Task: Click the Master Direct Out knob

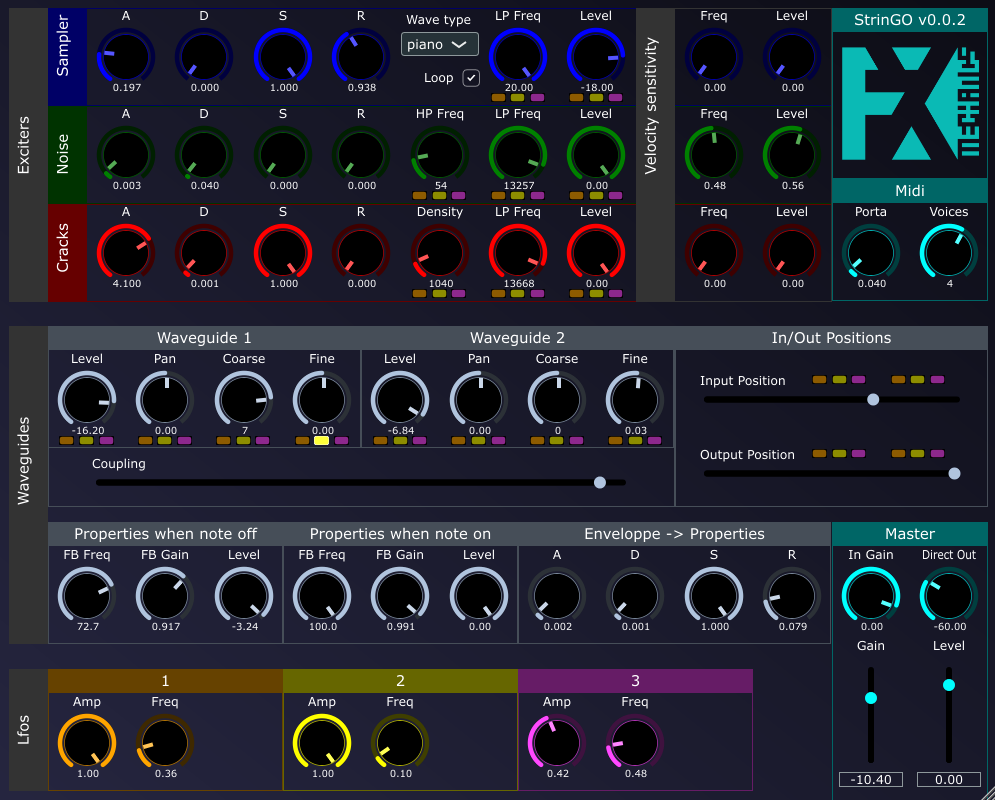Action: tap(948, 595)
